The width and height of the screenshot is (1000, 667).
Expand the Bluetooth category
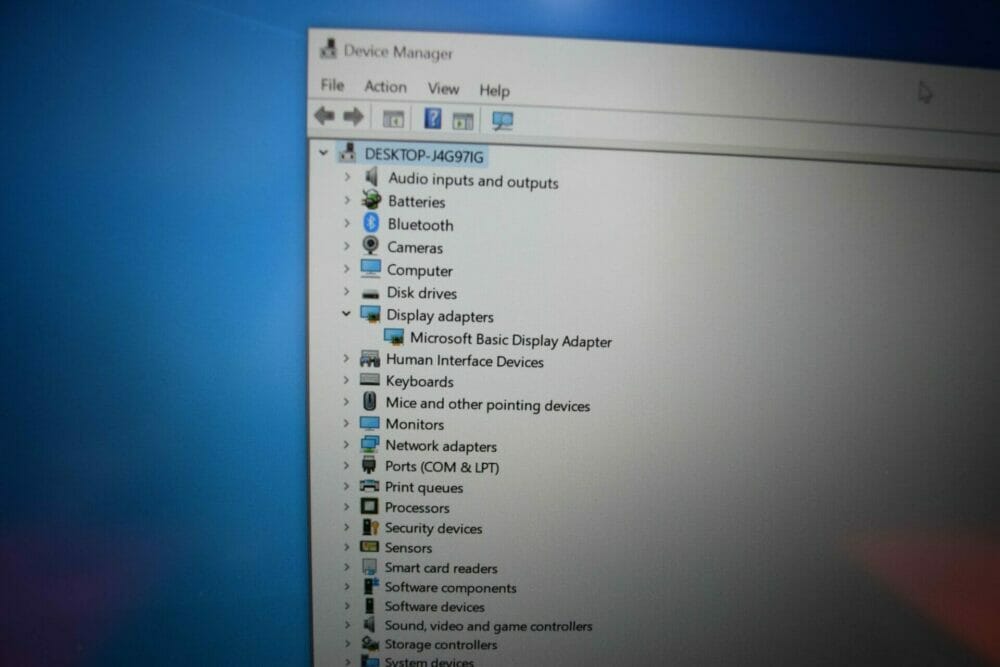tap(347, 223)
